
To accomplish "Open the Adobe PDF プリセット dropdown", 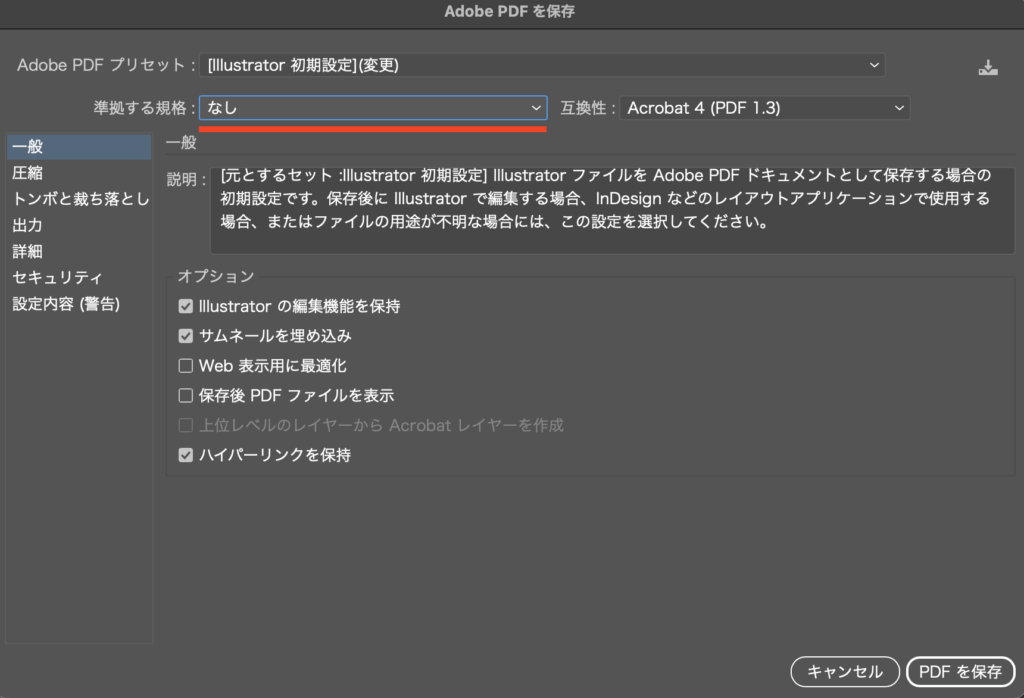I will pos(541,66).
